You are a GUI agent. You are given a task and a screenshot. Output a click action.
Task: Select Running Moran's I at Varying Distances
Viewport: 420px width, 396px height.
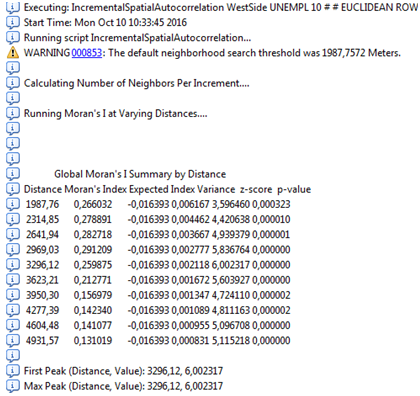point(115,113)
